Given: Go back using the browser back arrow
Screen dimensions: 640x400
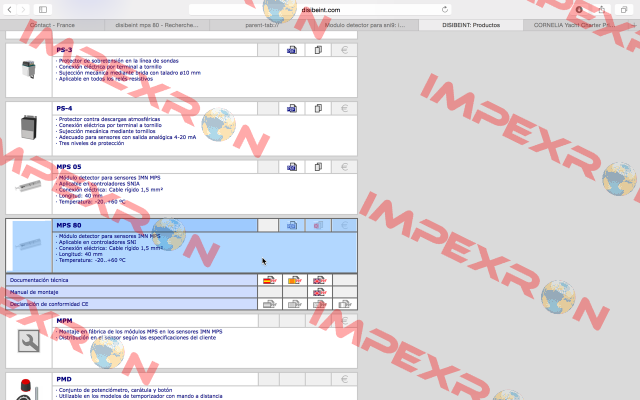Looking at the screenshot, I should [x=9, y=9].
